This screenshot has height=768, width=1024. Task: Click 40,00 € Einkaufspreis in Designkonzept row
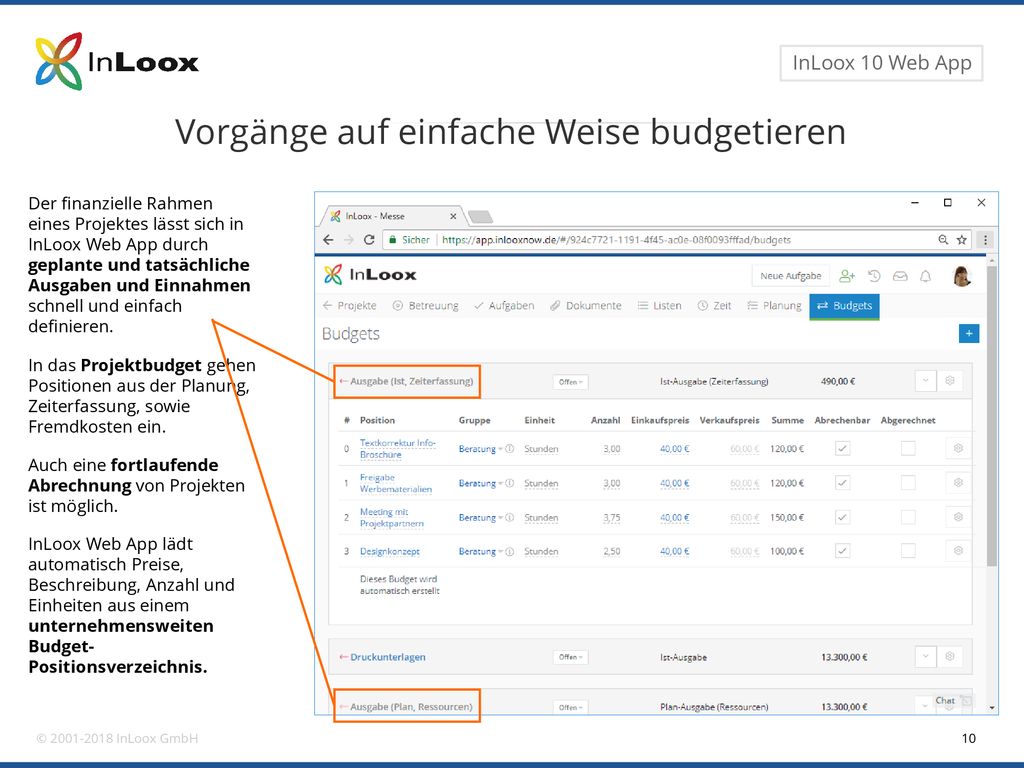click(x=675, y=552)
